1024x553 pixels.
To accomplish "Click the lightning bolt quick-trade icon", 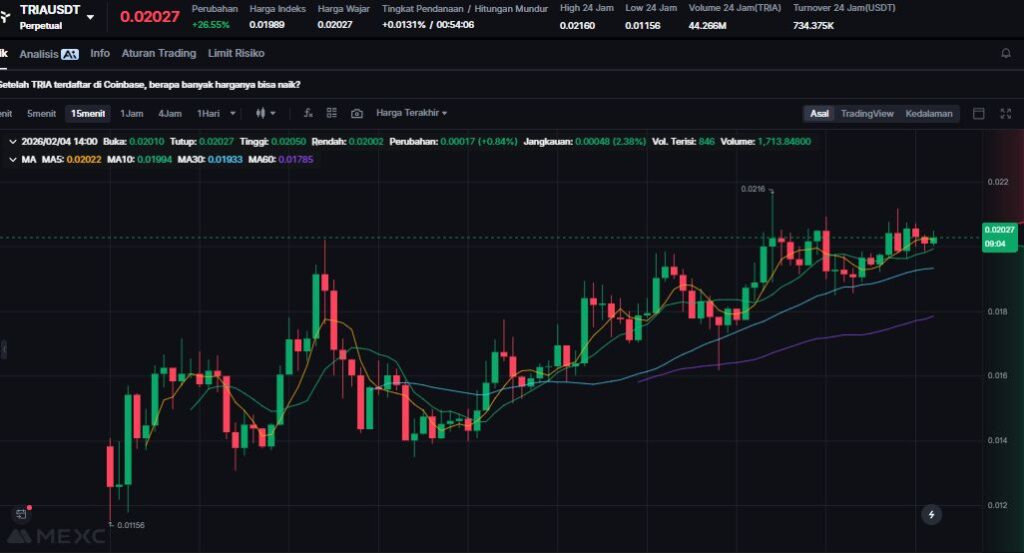I will 931,514.
